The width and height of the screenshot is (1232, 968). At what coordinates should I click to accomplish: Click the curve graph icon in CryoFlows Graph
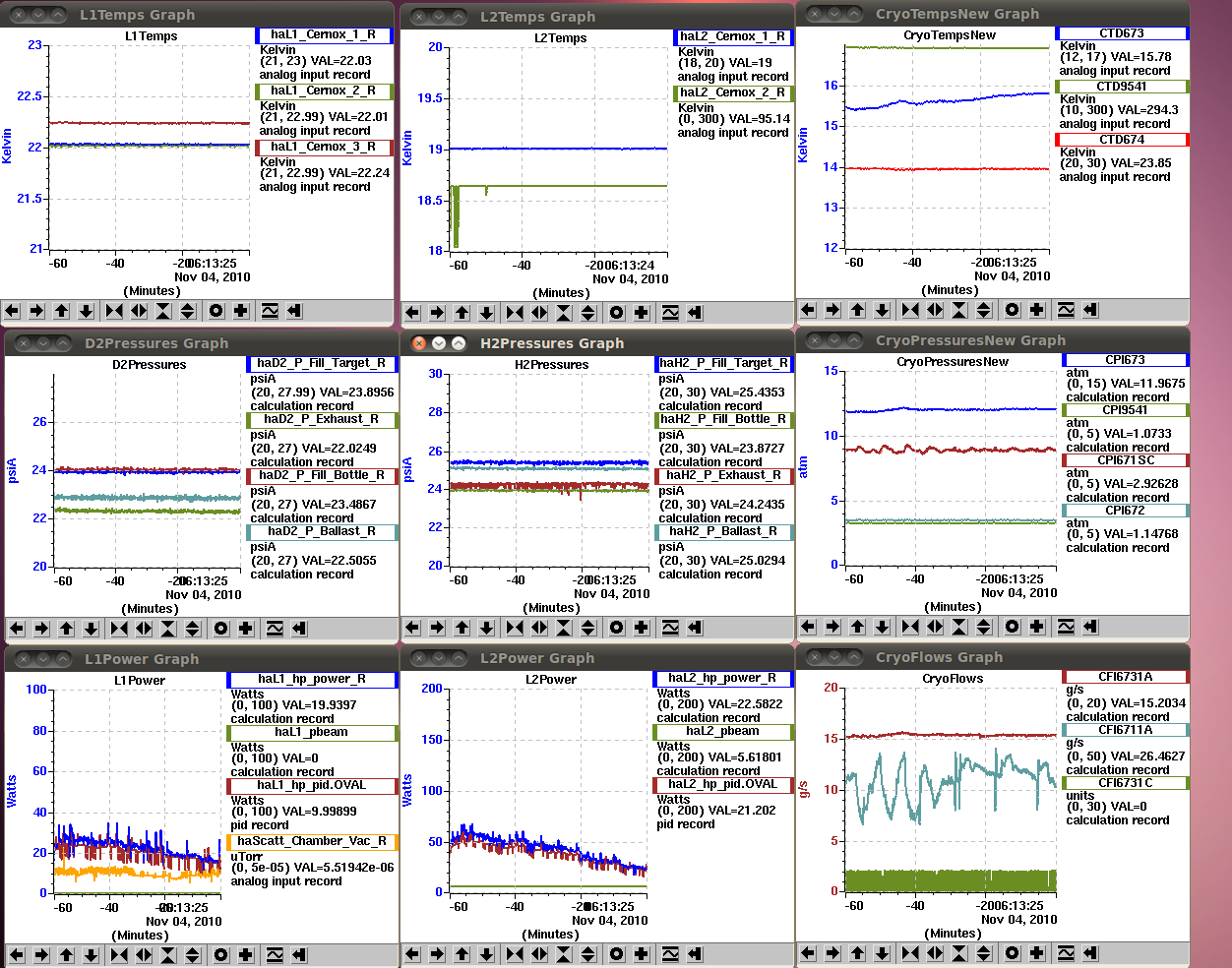pos(1066,952)
